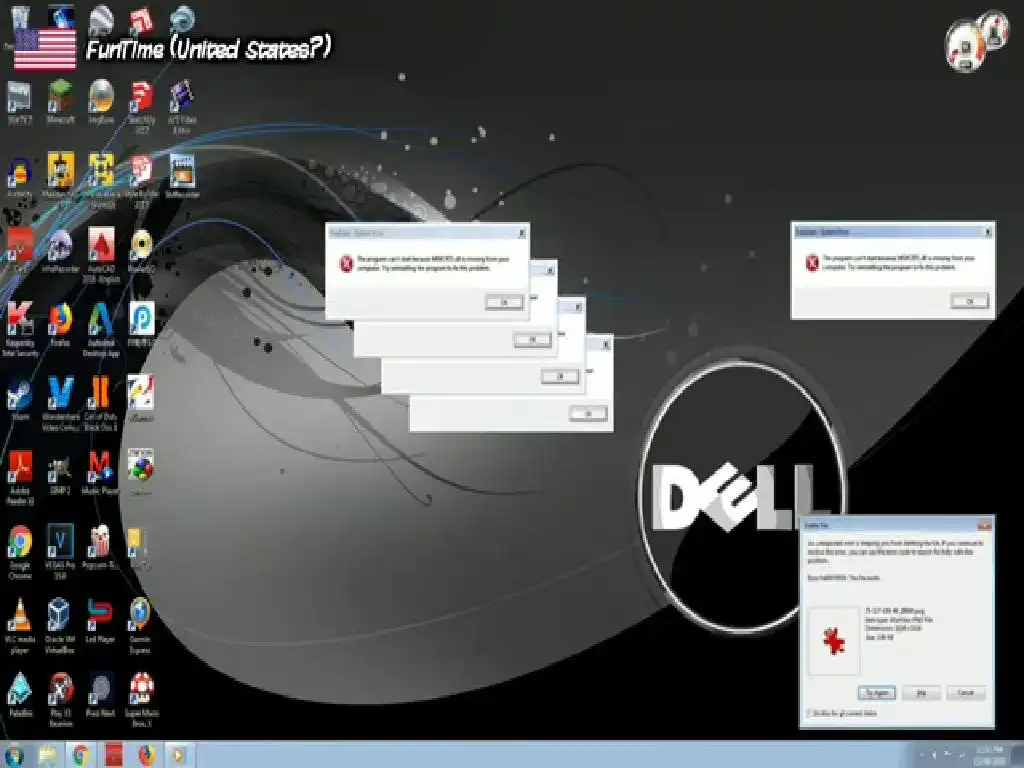Switch to Google Chrome in the taskbar

pyautogui.click(x=81, y=755)
